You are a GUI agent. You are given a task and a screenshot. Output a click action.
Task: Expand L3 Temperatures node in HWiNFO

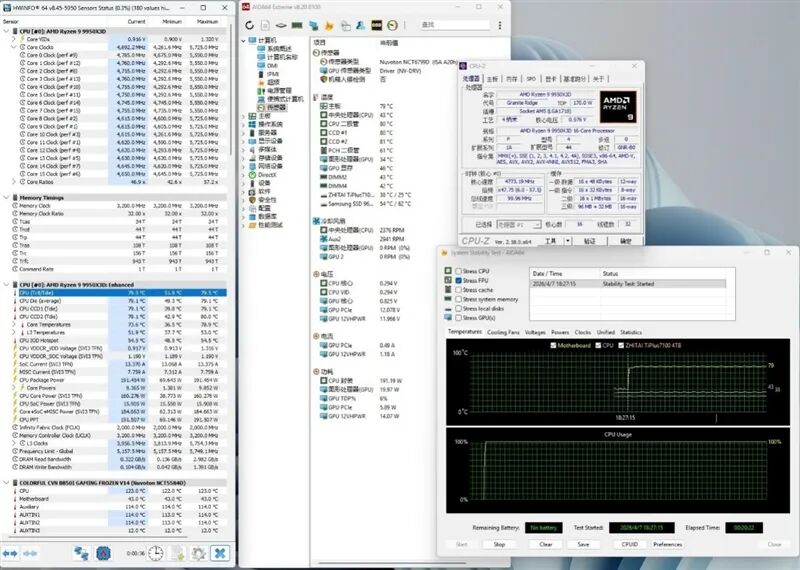pyautogui.click(x=14, y=332)
